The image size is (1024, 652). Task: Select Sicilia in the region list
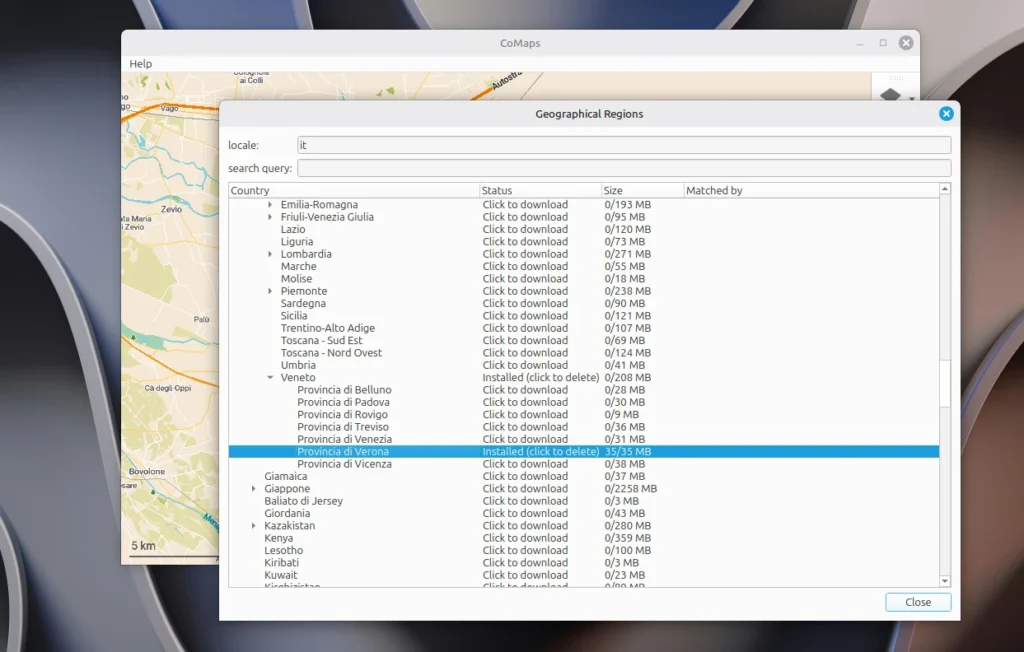tap(295, 315)
